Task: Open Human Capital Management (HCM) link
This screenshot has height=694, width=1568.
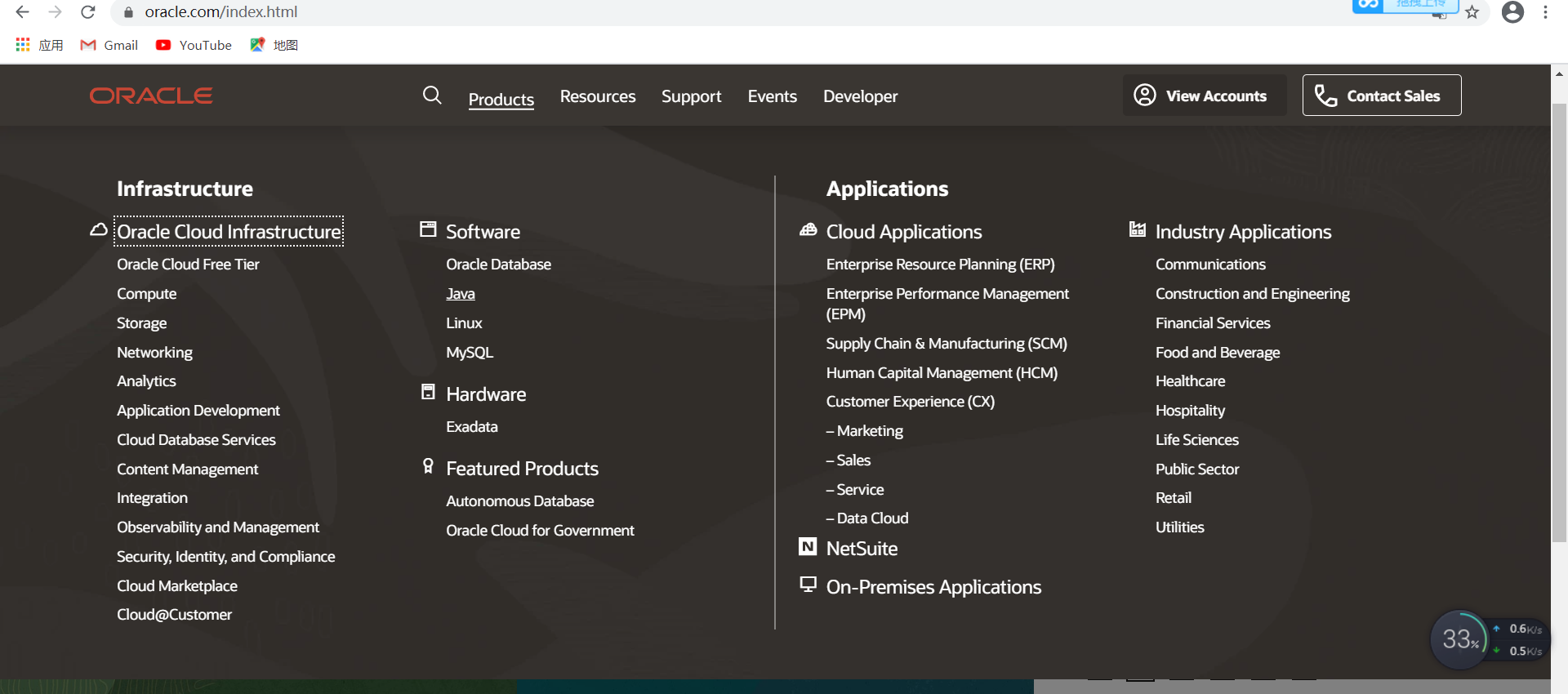Action: (x=942, y=373)
